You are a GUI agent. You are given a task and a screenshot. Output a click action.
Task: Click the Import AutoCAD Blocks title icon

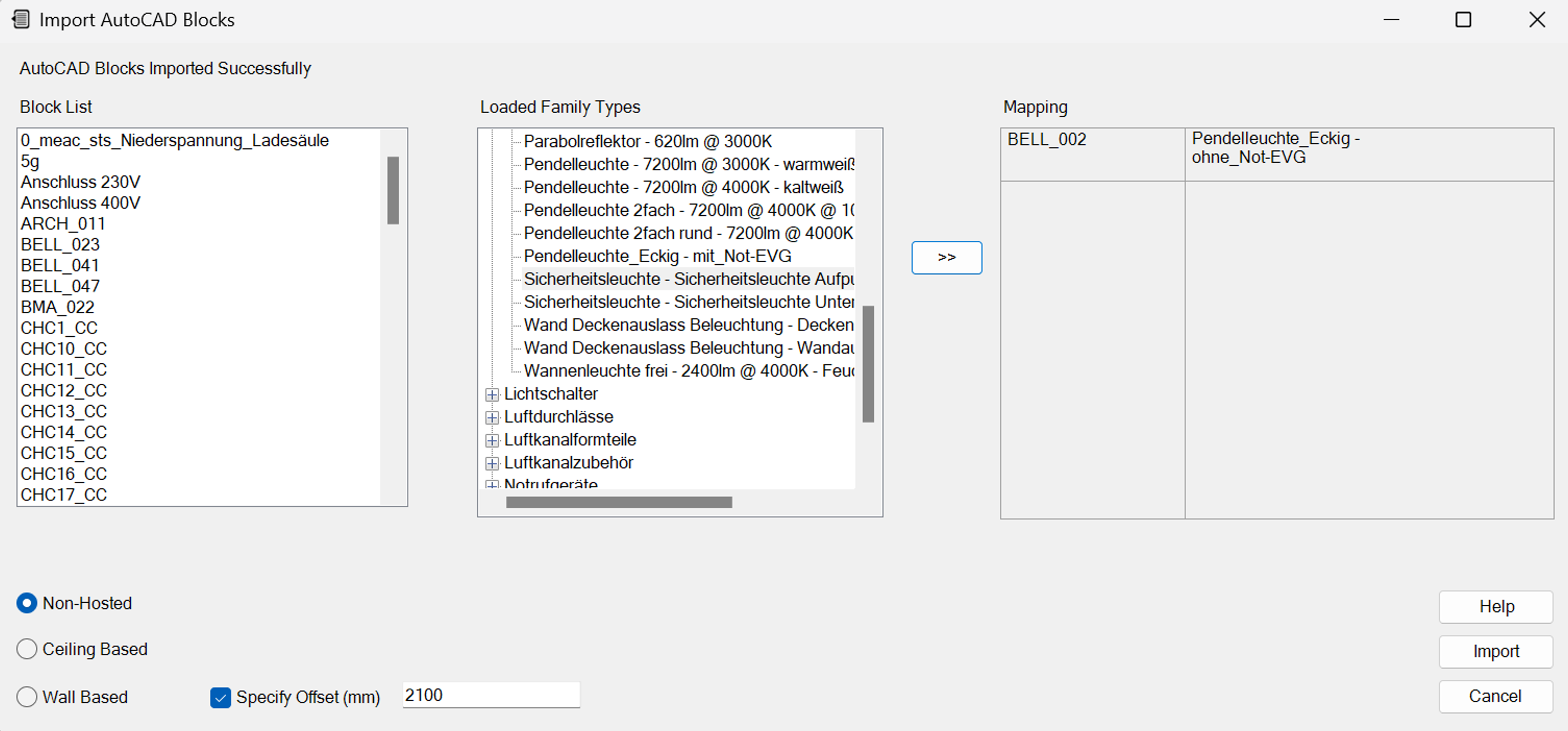pos(21,20)
